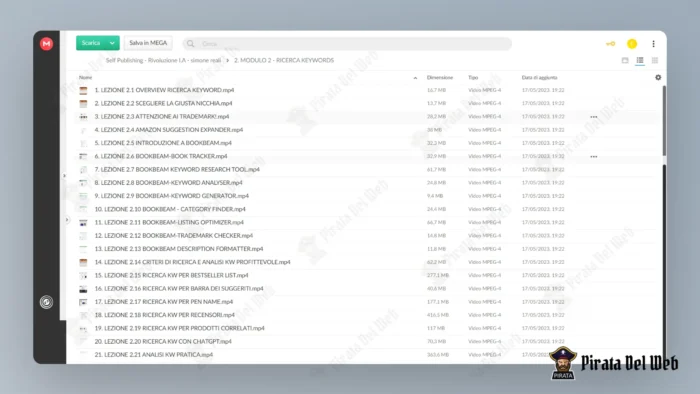The height and width of the screenshot is (394, 700).
Task: Sort by Nome column arrow
Action: [415, 78]
